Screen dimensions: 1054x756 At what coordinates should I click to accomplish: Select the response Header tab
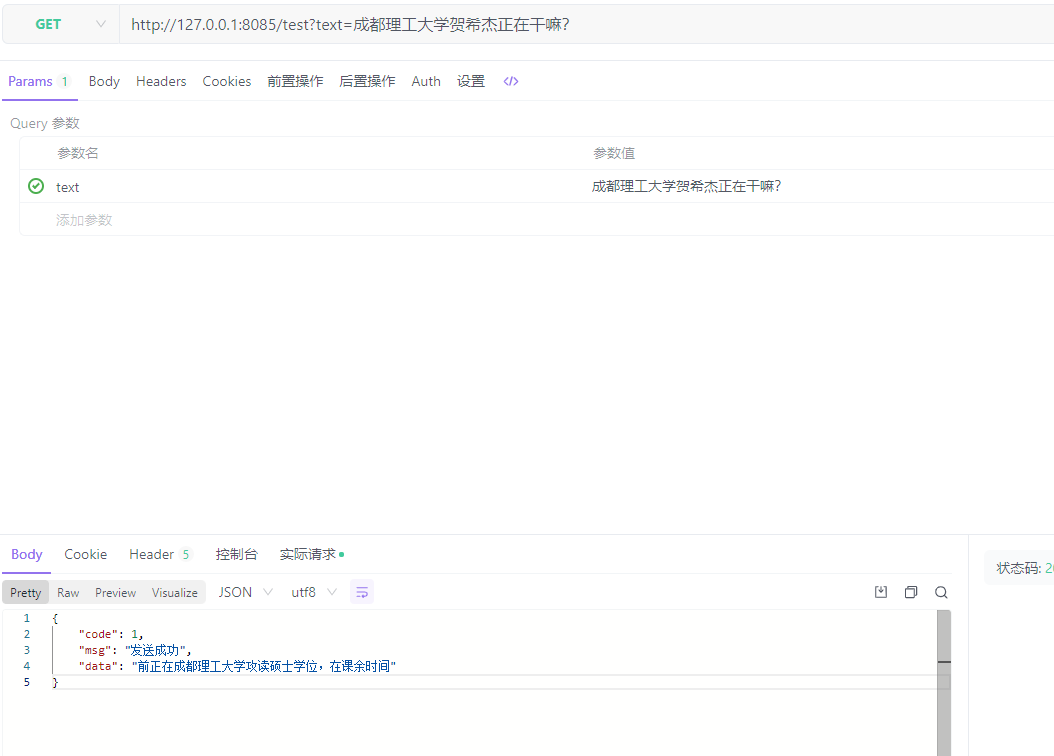(159, 554)
